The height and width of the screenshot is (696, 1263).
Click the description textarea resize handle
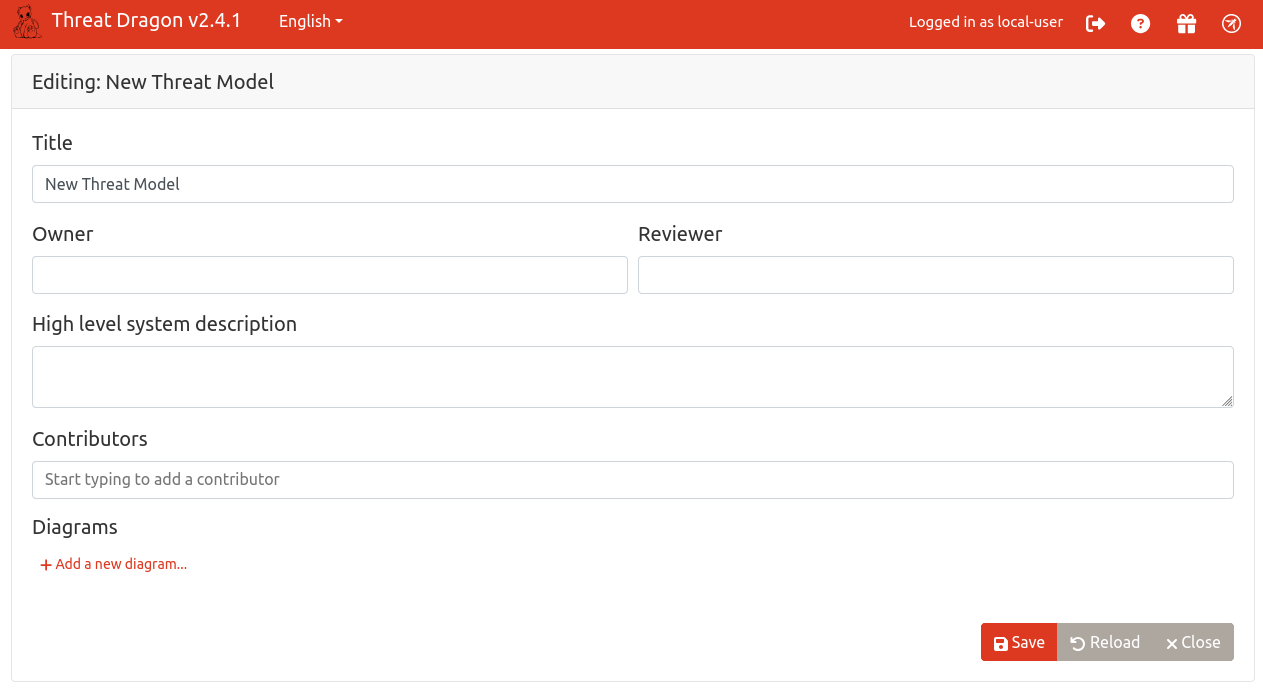(1227, 401)
